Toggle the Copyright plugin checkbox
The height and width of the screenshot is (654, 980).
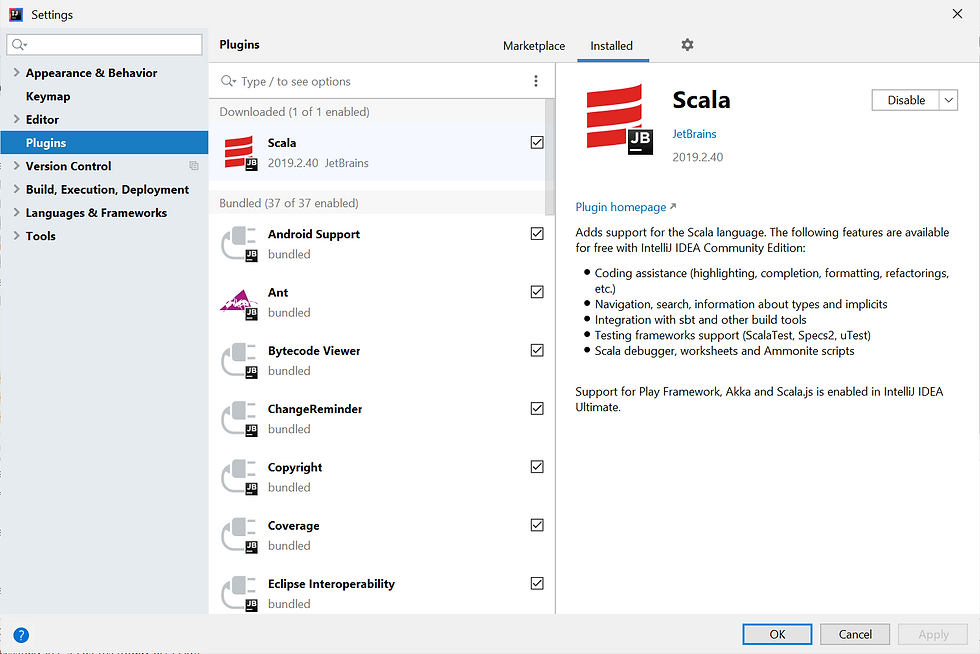(x=537, y=467)
